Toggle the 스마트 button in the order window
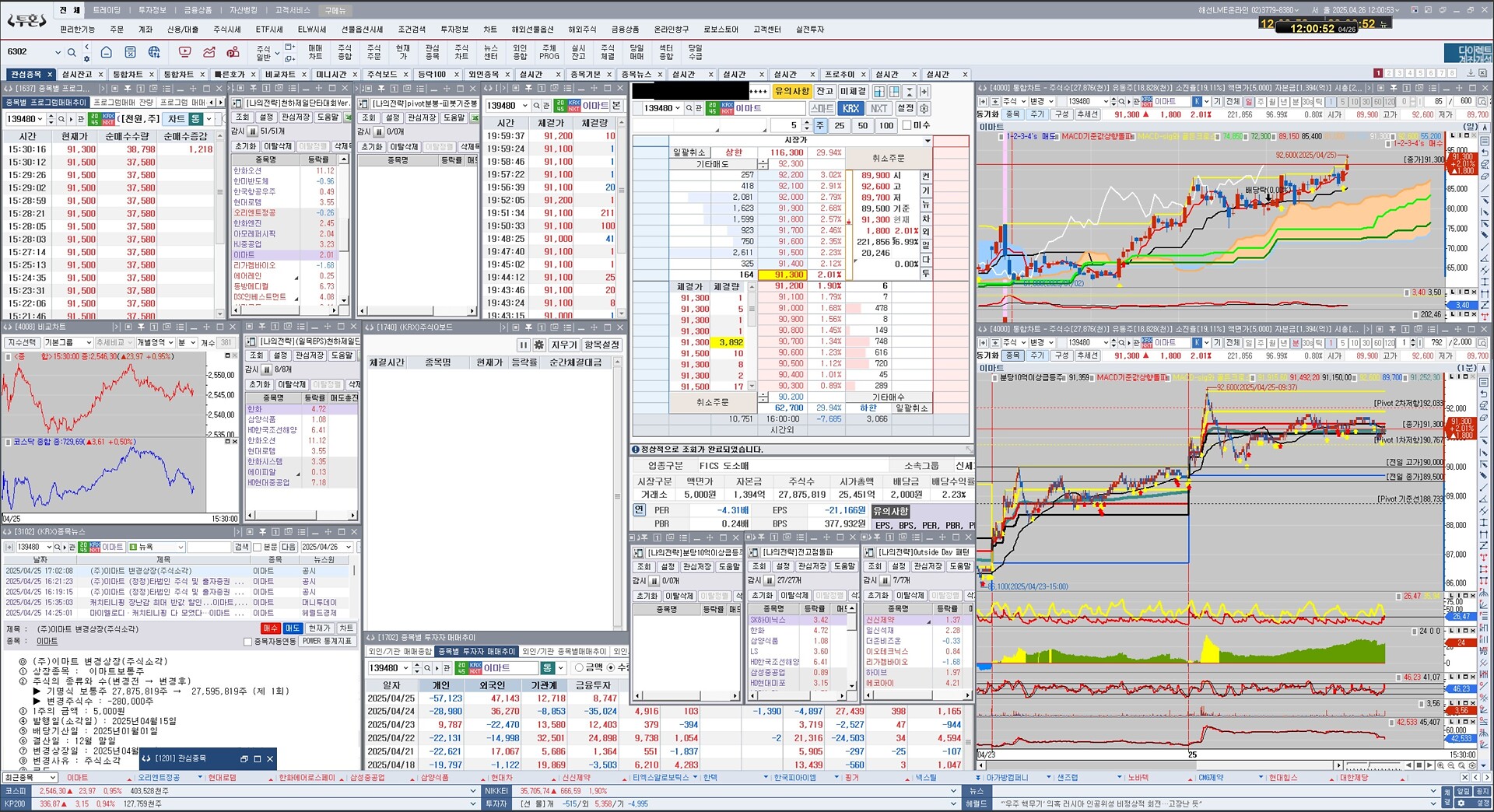1494x812 pixels. pyautogui.click(x=822, y=108)
